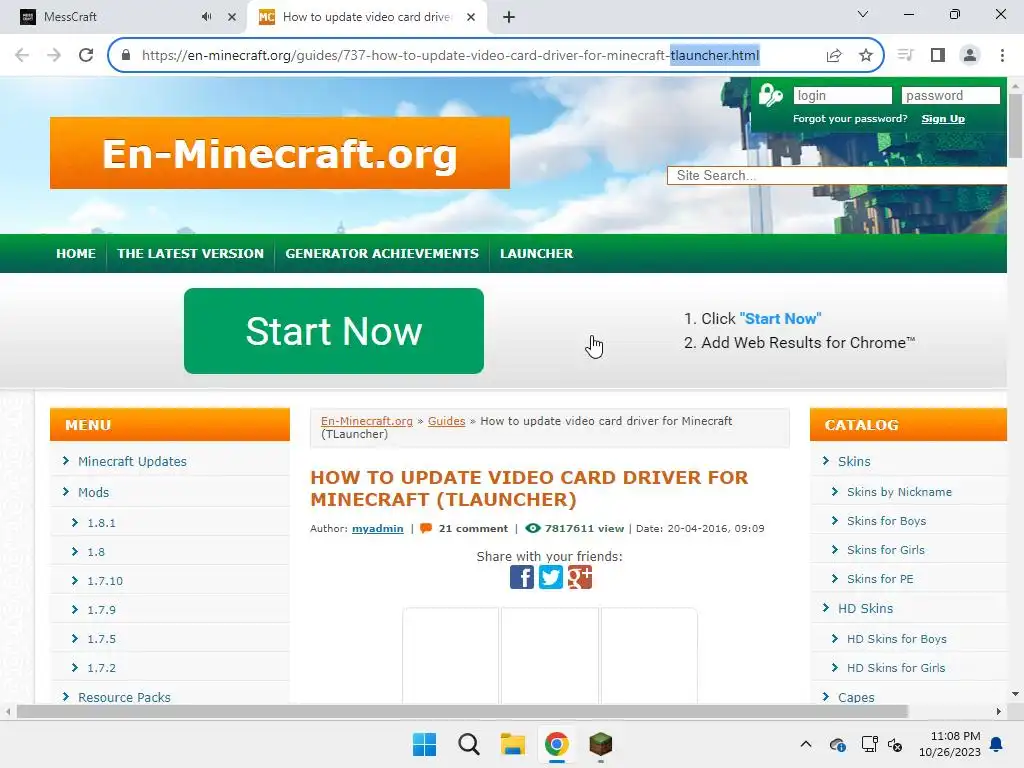
Task: Open HD Skins in the catalog
Action: coord(865,608)
